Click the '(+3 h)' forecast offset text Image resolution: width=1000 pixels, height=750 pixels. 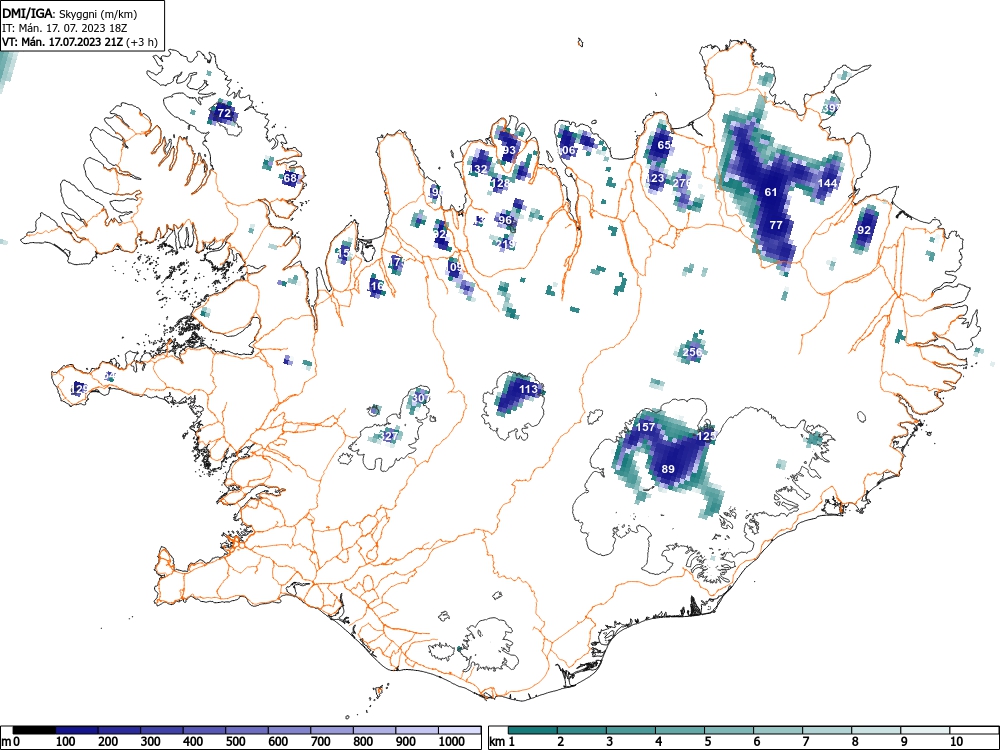click(x=142, y=42)
